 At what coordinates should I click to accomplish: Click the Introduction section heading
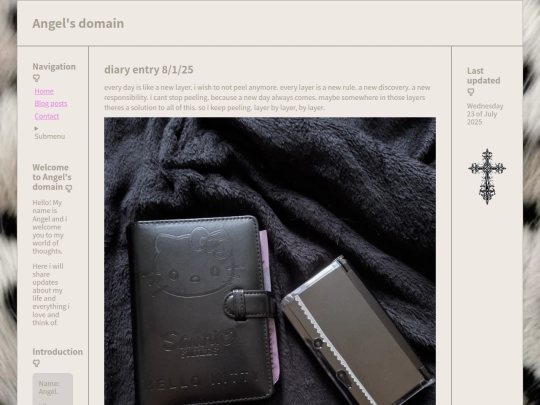(x=58, y=352)
